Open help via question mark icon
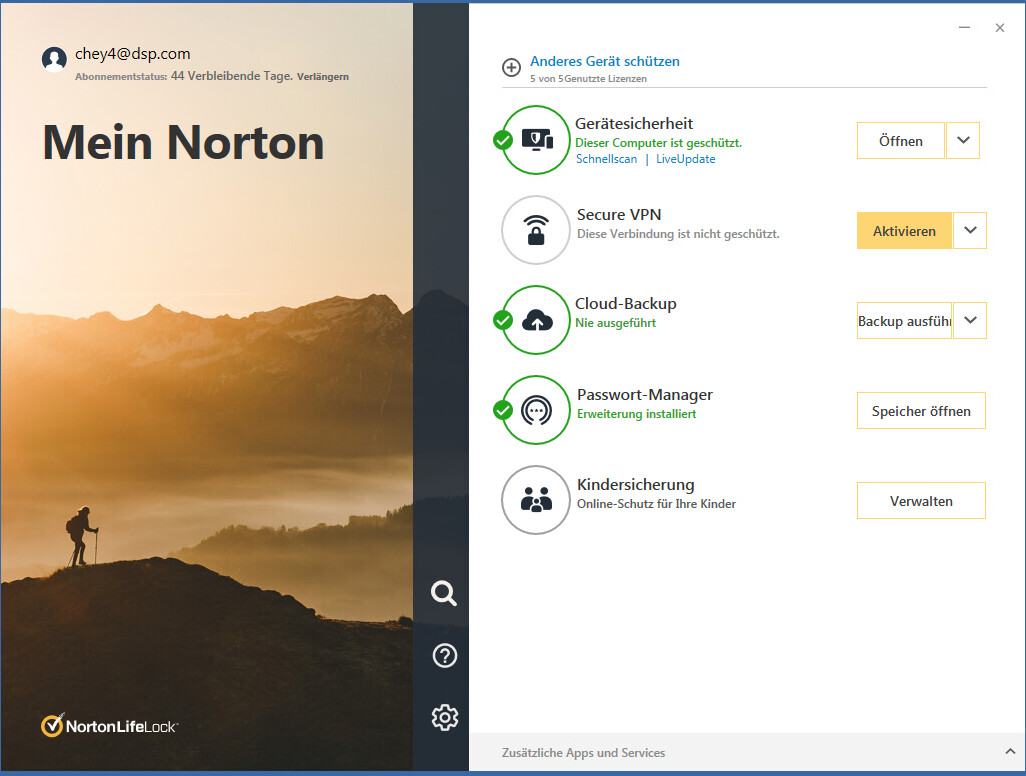Image resolution: width=1026 pixels, height=776 pixels. coord(444,656)
